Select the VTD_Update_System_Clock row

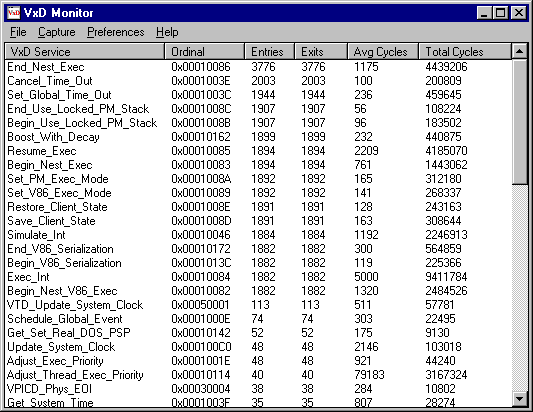click(x=258, y=305)
